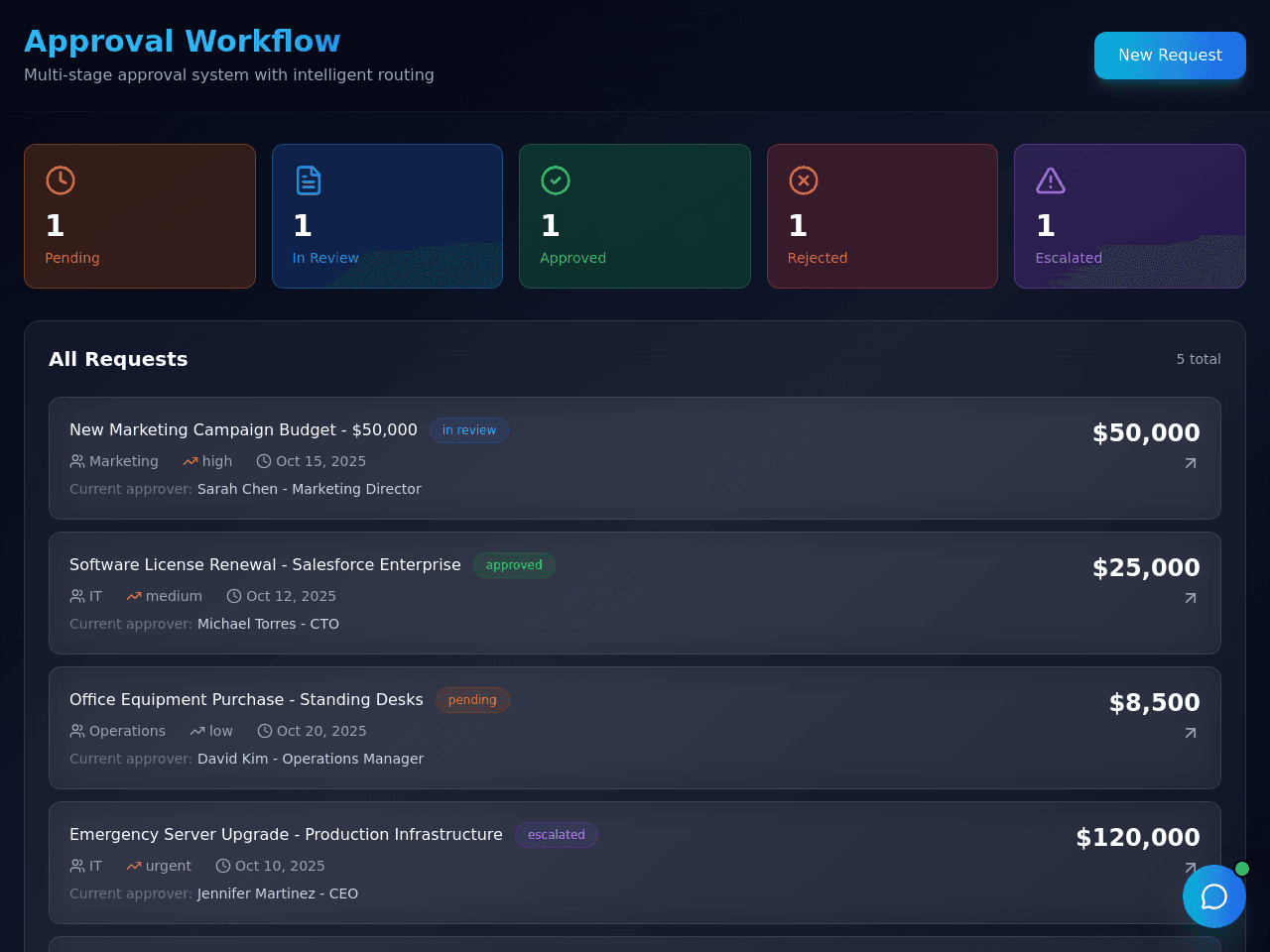Click the $50,000 amount
Screen dimensions: 1270x952
coord(1146,433)
